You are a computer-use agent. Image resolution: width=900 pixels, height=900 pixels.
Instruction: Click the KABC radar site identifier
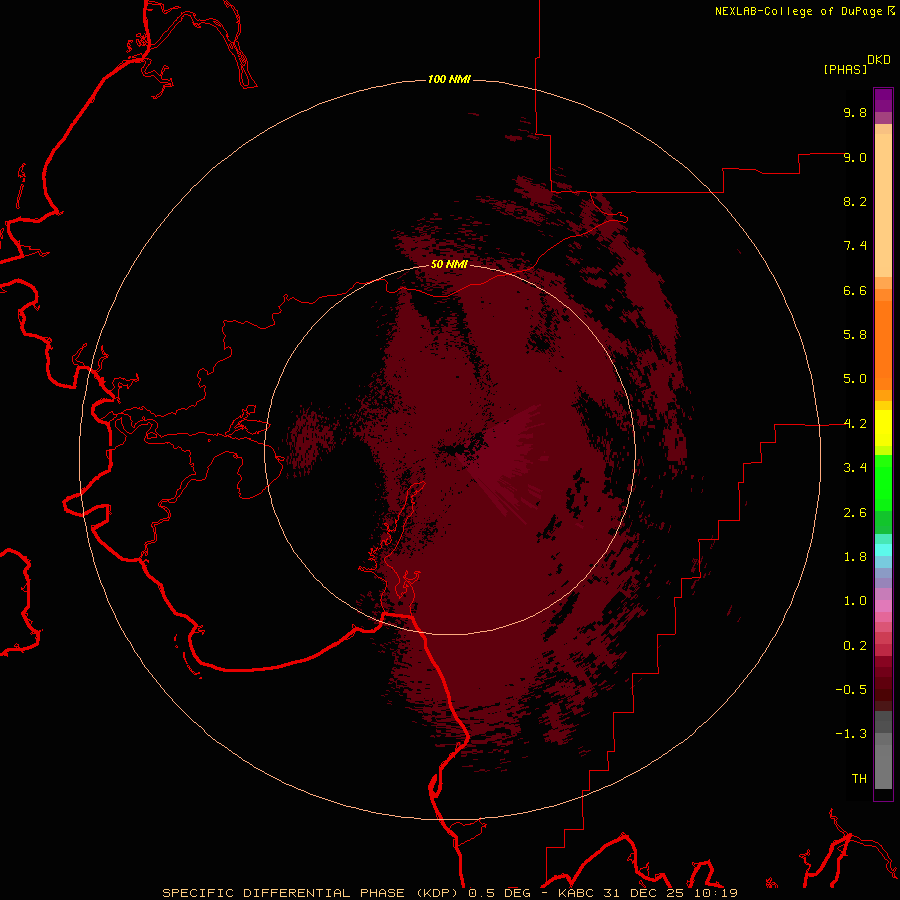click(577, 893)
